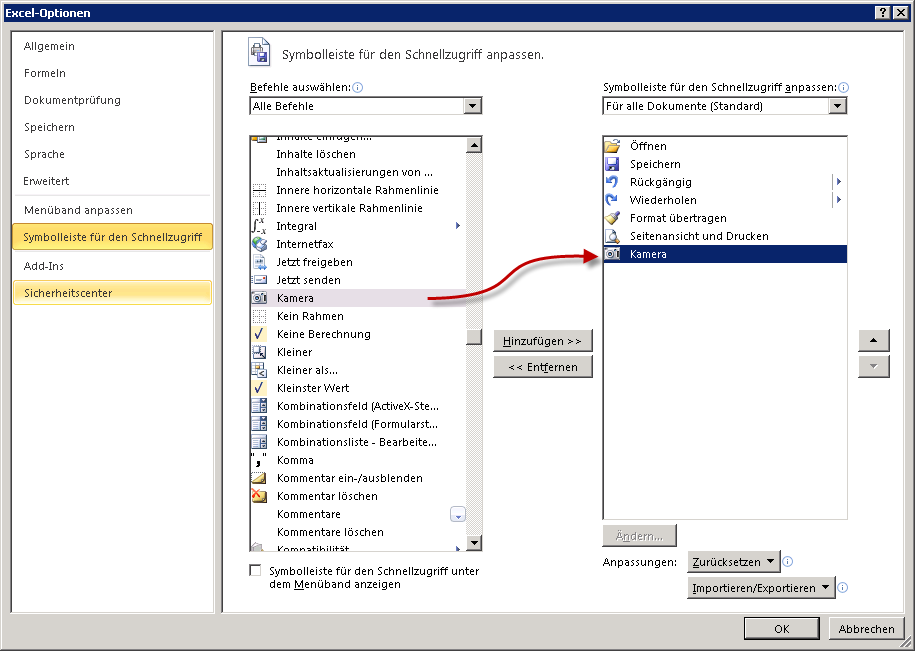Open the Menüband anpassen category
This screenshot has height=651, width=915.
tap(78, 210)
